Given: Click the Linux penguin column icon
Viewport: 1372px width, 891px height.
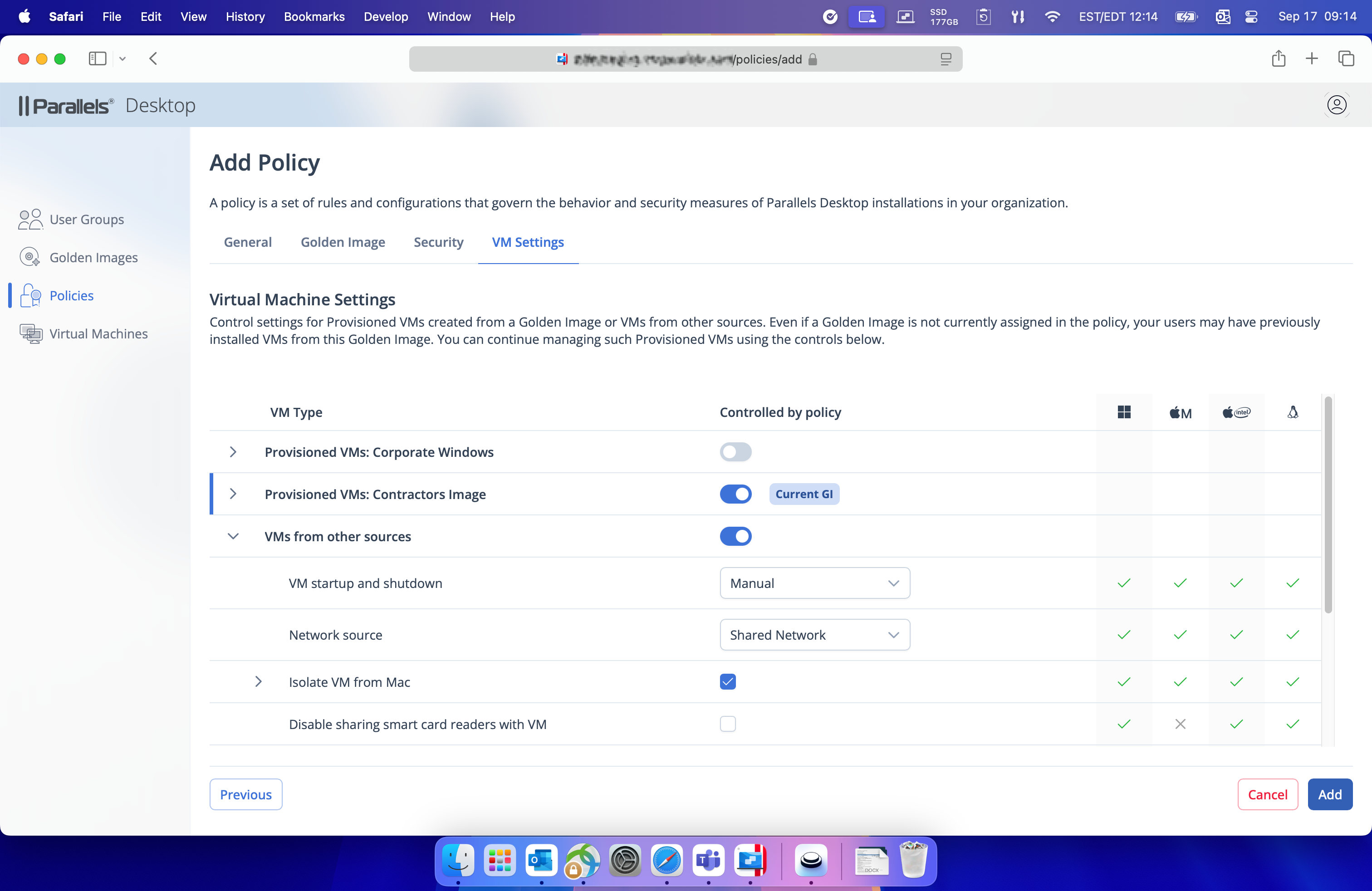Looking at the screenshot, I should [x=1293, y=412].
